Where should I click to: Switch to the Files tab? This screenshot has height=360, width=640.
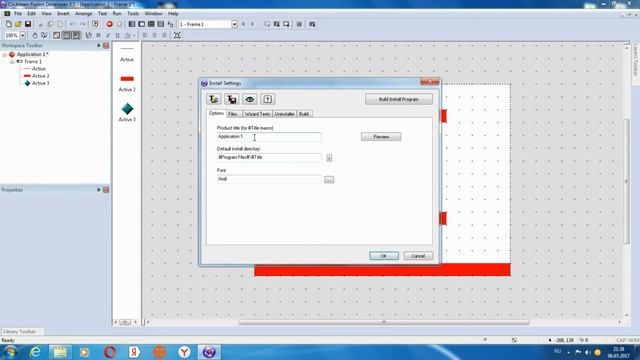233,114
